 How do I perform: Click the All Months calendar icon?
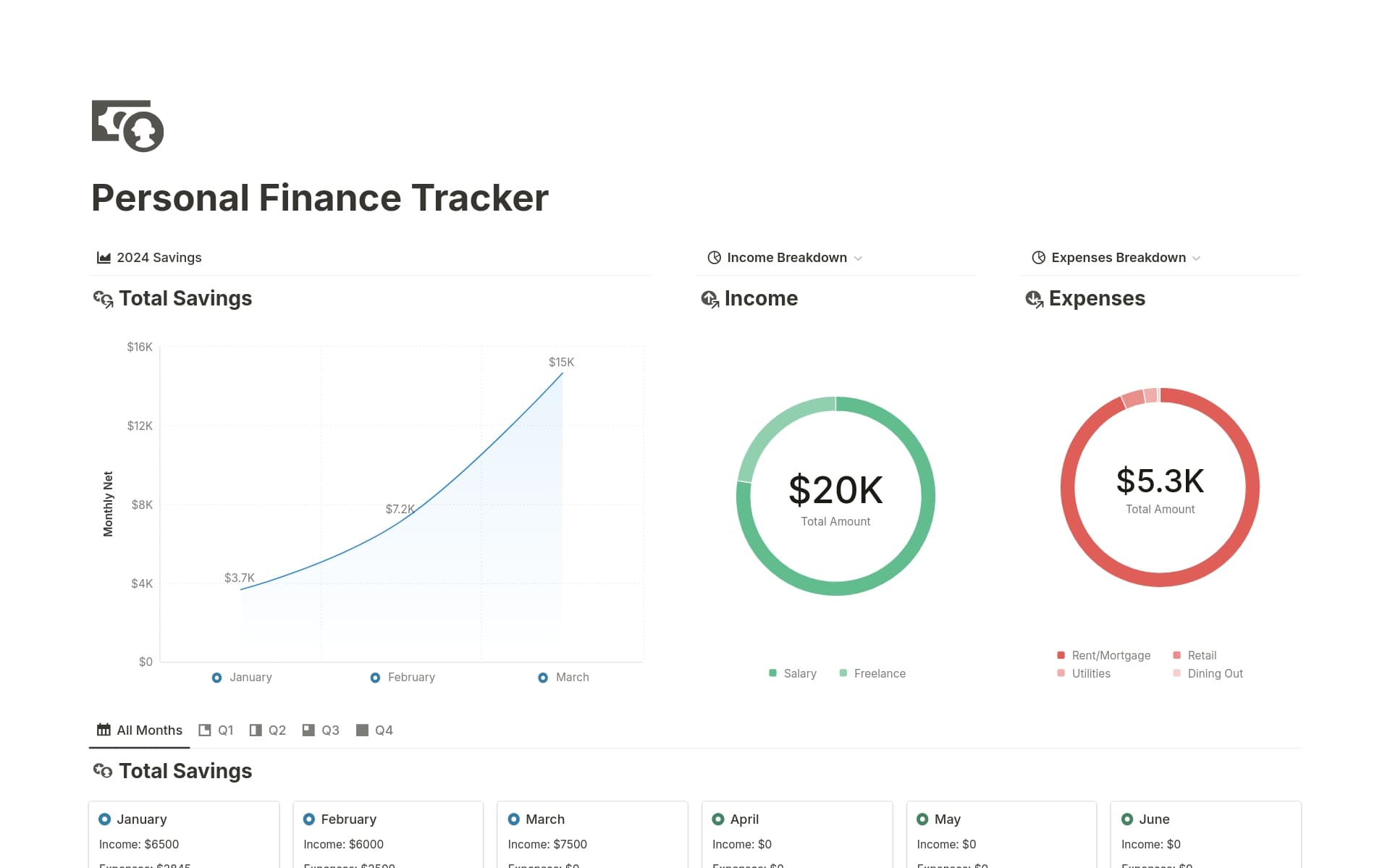(x=104, y=730)
